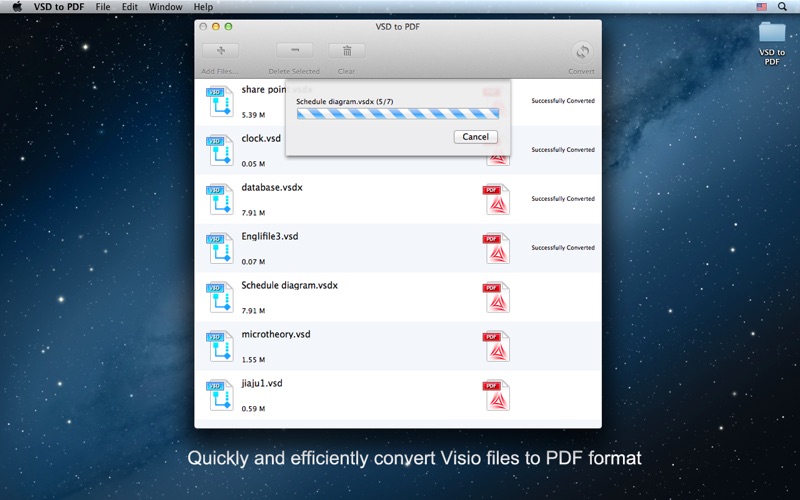Select the VSD icon for share point file
The width and height of the screenshot is (800, 500).
(220, 101)
